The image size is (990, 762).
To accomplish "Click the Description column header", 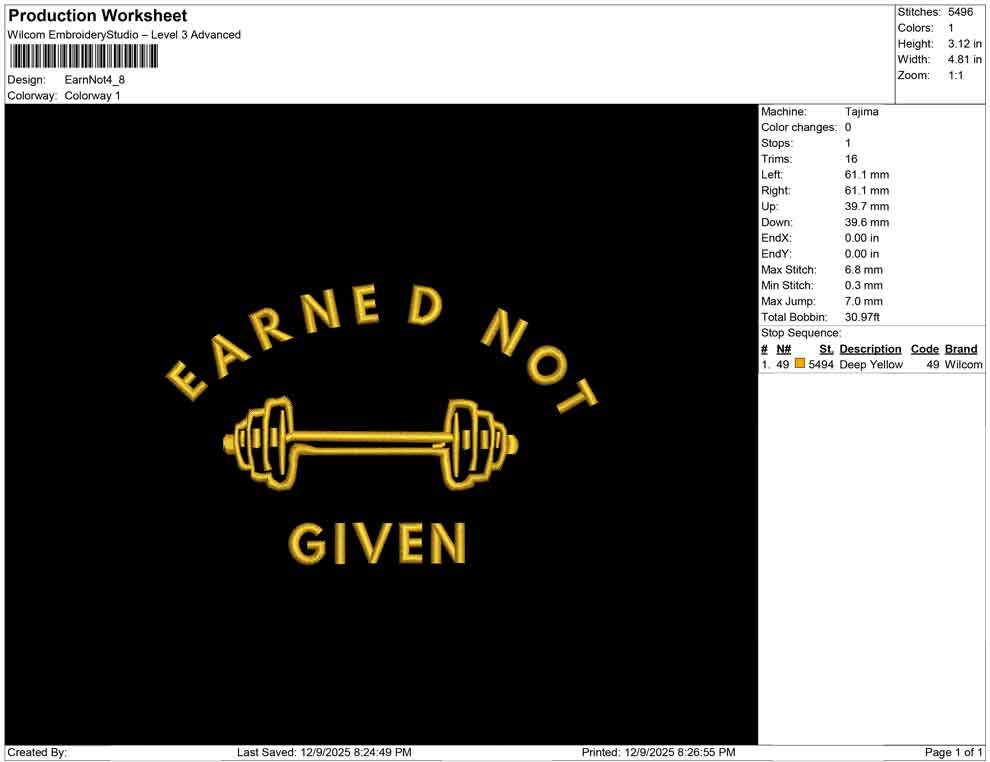I will coord(871,348).
